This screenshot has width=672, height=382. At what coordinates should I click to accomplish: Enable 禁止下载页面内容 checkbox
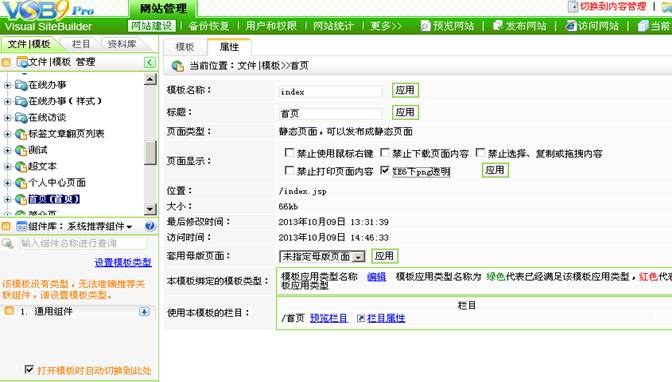385,153
